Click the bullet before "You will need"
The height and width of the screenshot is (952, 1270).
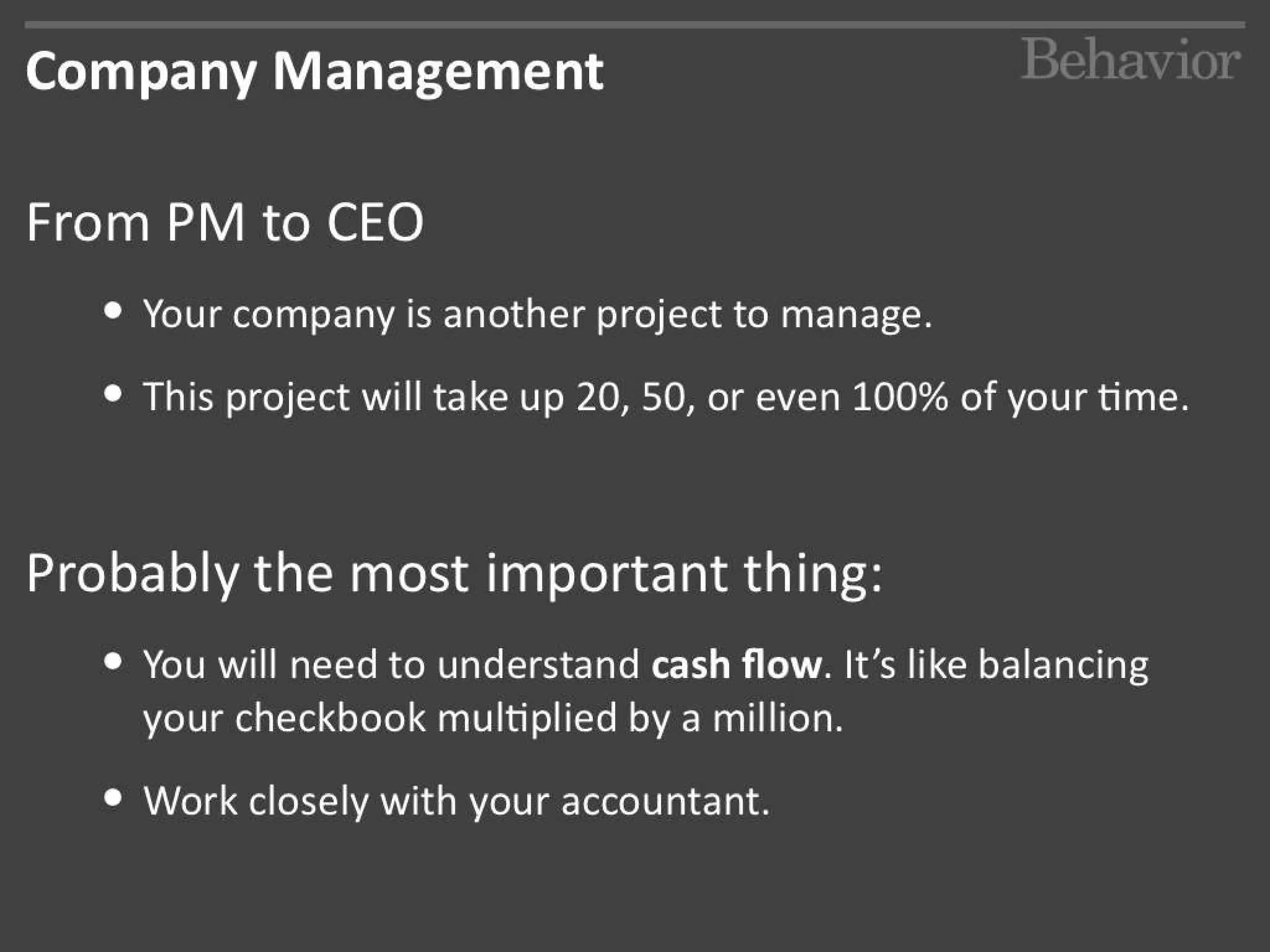113,661
